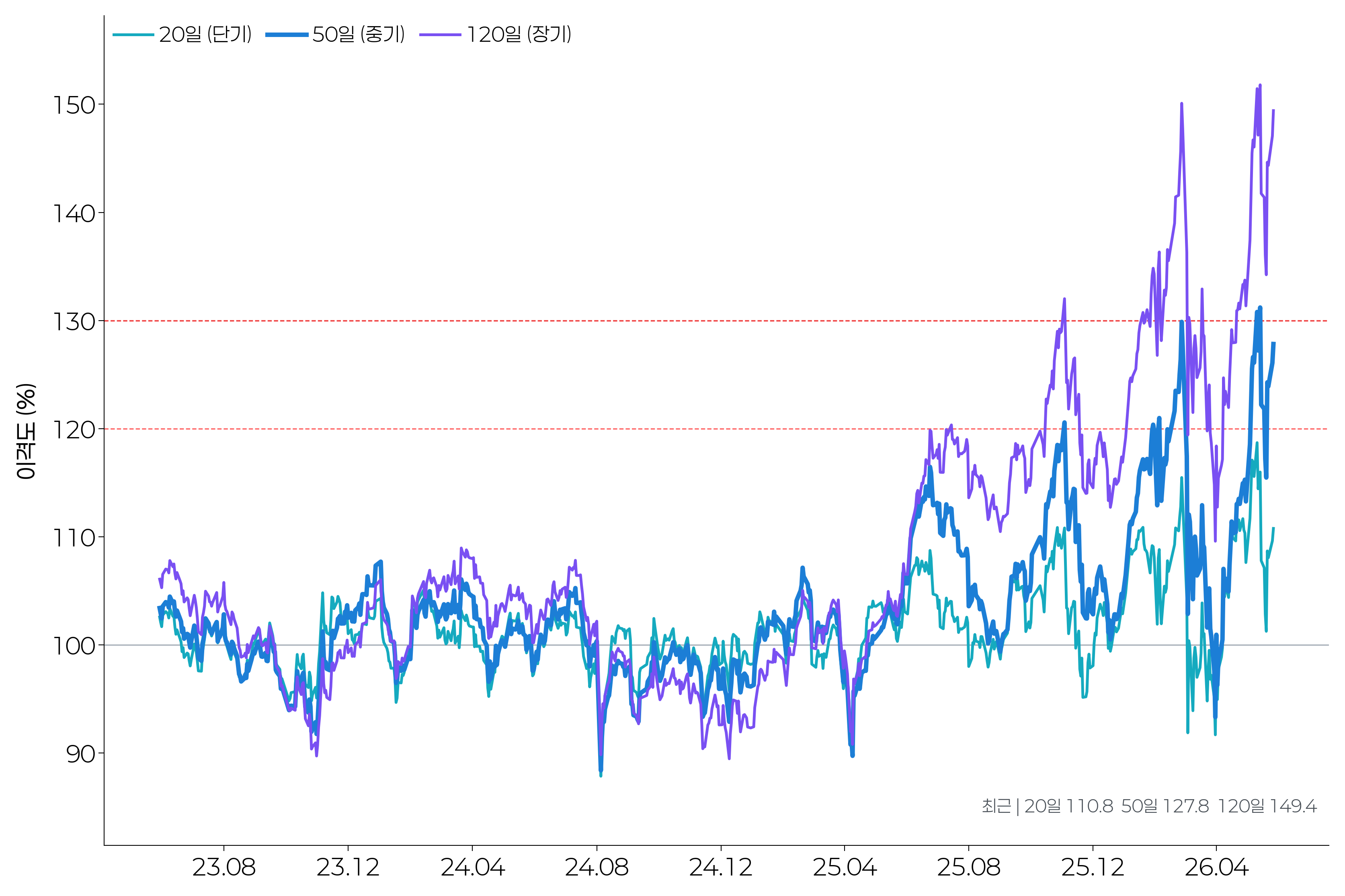Click the blue 50일 legend line swatch
This screenshot has height=896, width=1345.
click(286, 35)
